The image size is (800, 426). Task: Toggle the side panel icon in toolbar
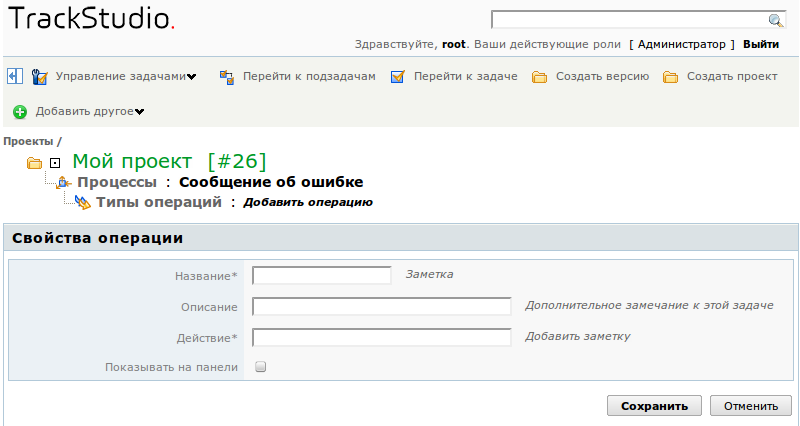click(15, 76)
